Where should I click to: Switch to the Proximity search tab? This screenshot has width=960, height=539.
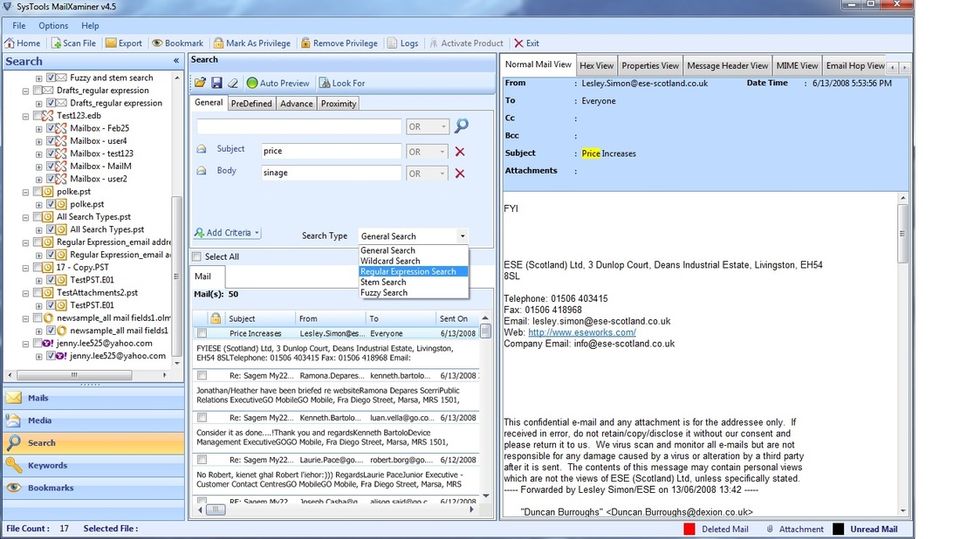pos(338,104)
